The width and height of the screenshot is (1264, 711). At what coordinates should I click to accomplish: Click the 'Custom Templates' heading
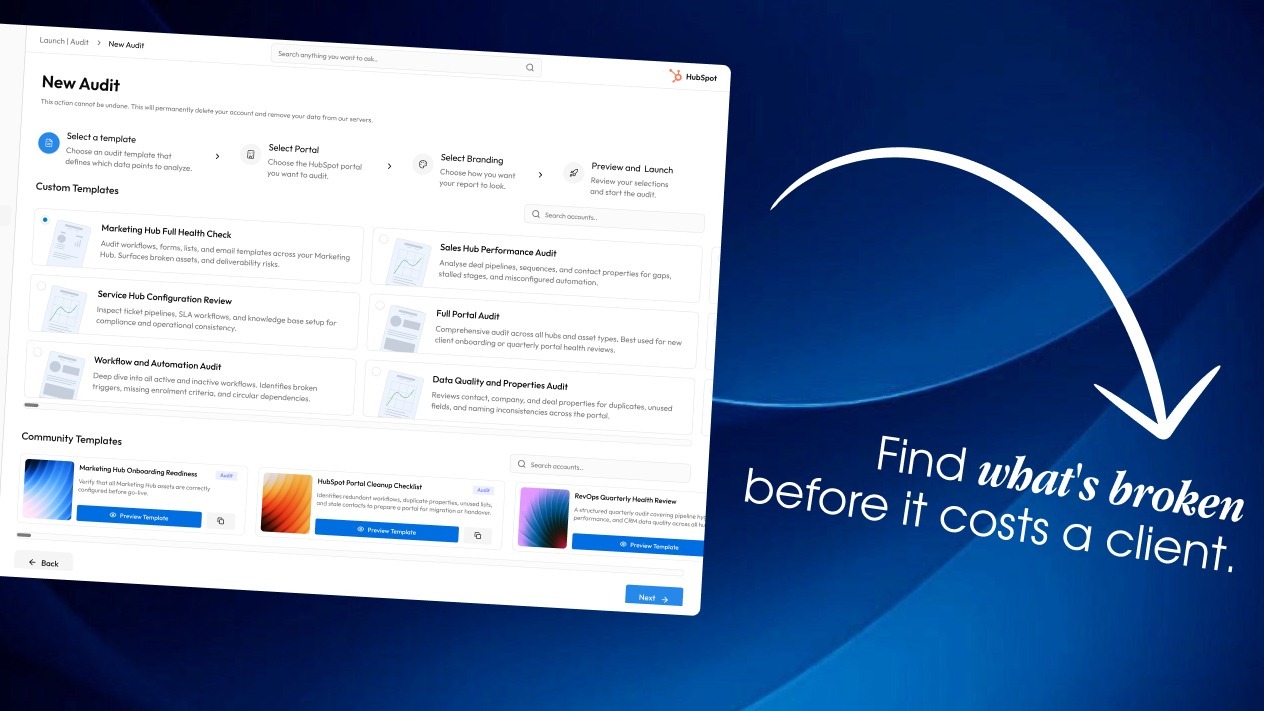coord(77,188)
